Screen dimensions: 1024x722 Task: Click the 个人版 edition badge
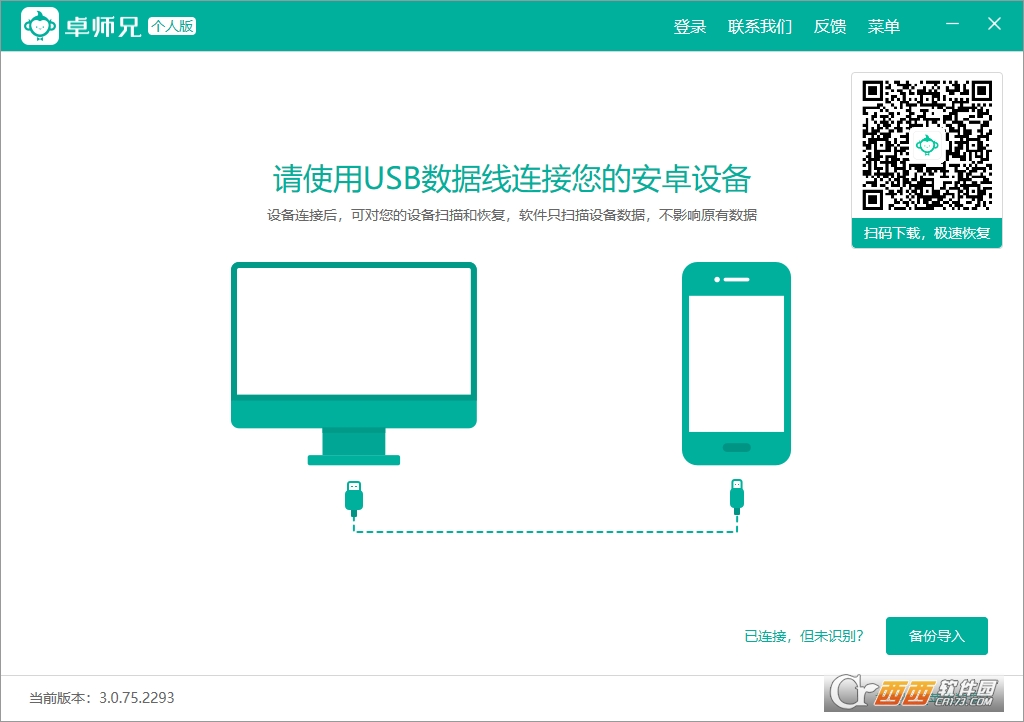pos(172,26)
